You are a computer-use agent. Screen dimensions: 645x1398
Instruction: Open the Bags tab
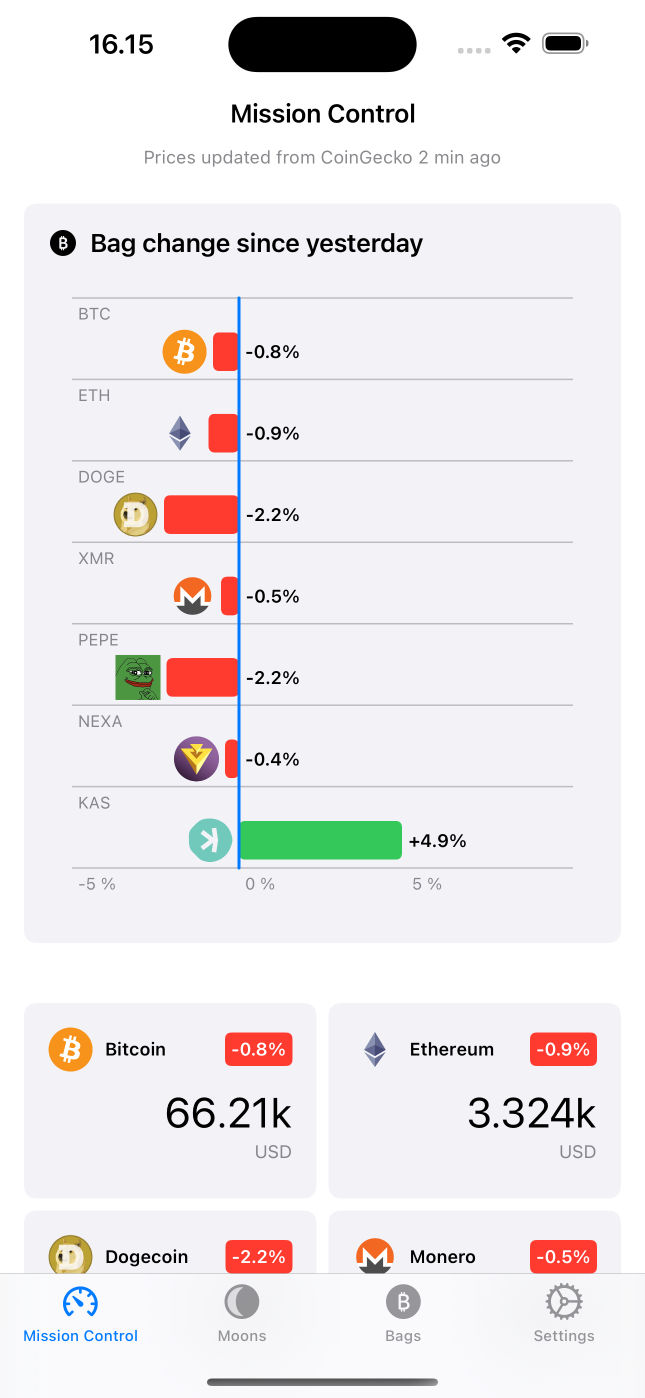[x=403, y=1314]
